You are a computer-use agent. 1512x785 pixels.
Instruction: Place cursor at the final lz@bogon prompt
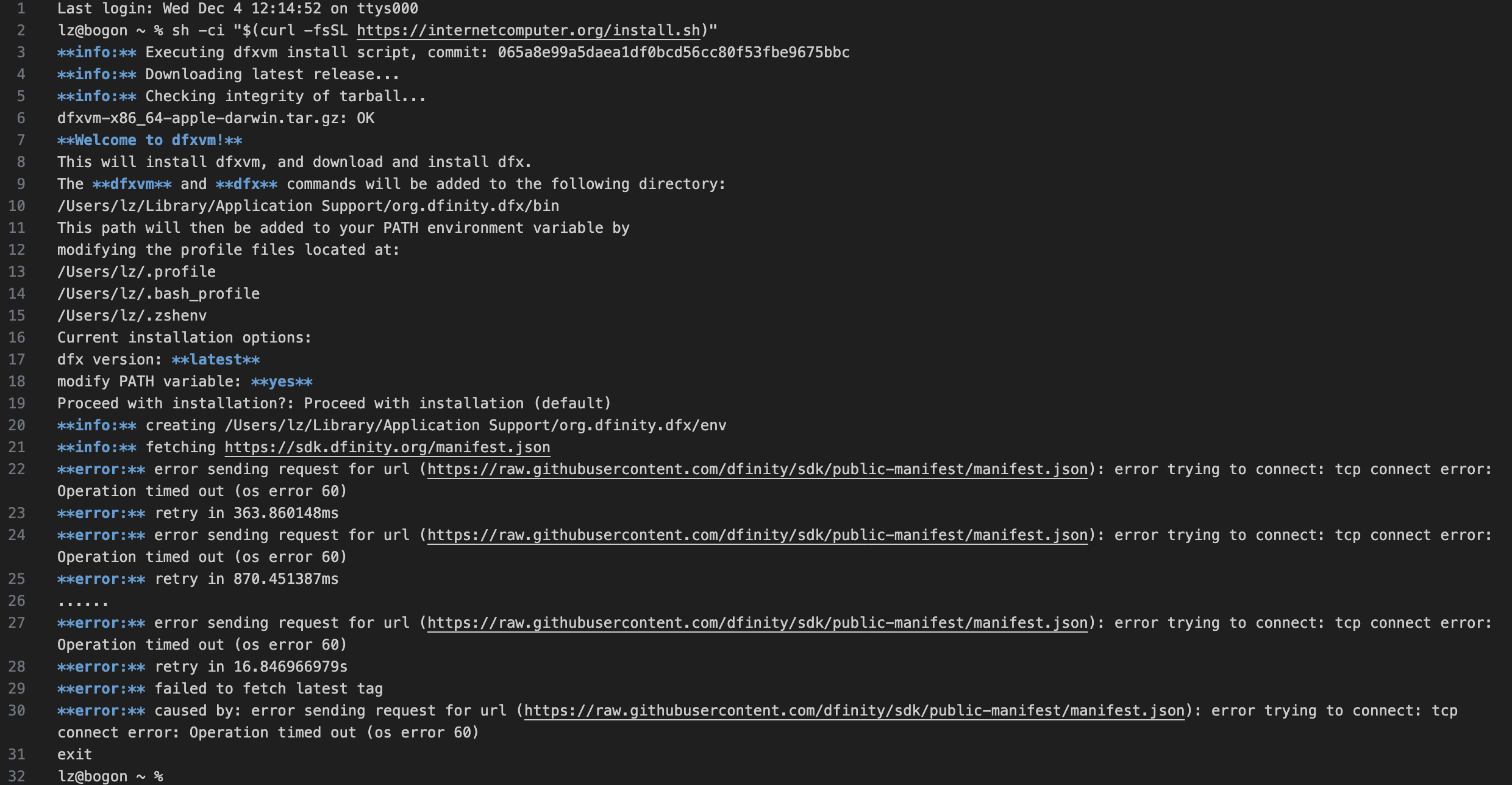(x=110, y=776)
